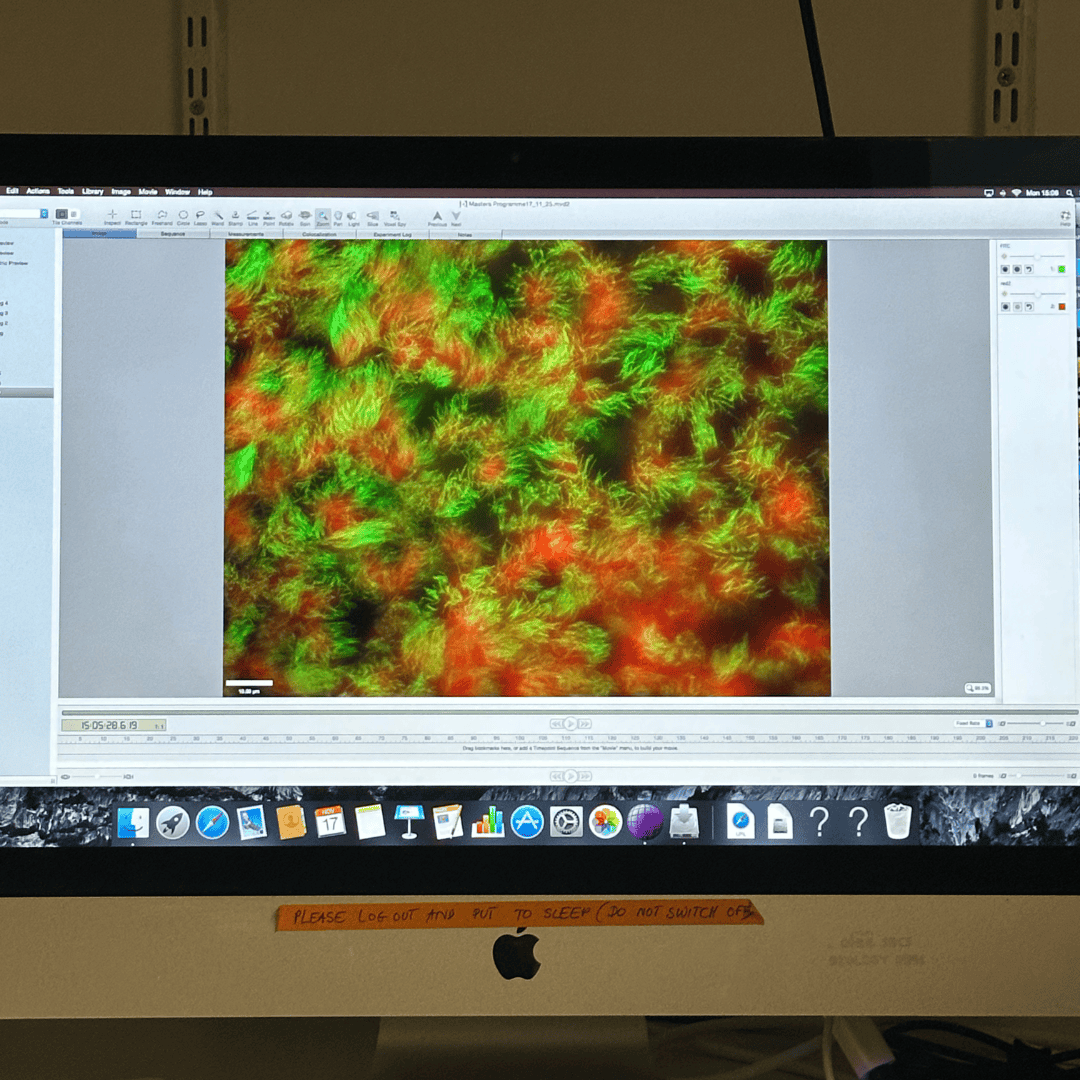The image size is (1080, 1080).
Task: Go to the Previous item
Action: pyautogui.click(x=437, y=217)
